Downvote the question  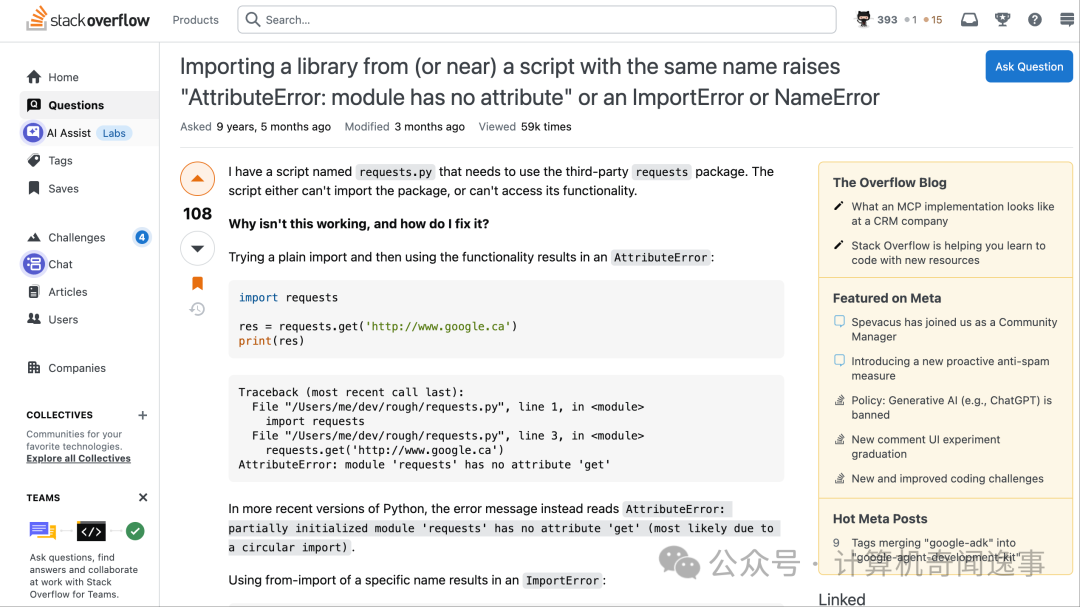197,249
